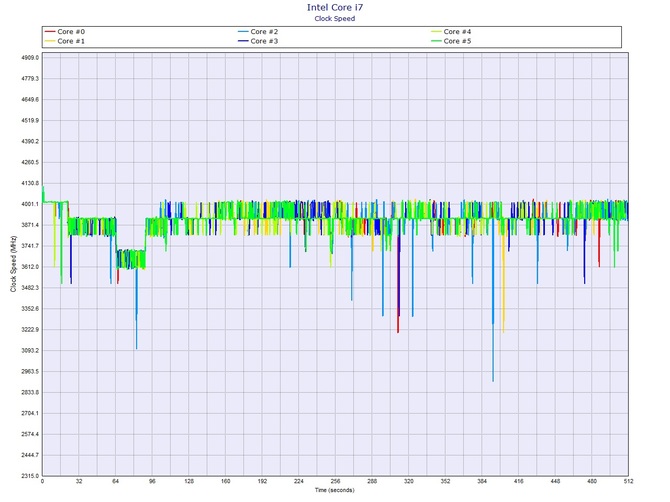This screenshot has width=670, height=502.
Task: Click the Core #0 red legend swatch
Action: 51,32
